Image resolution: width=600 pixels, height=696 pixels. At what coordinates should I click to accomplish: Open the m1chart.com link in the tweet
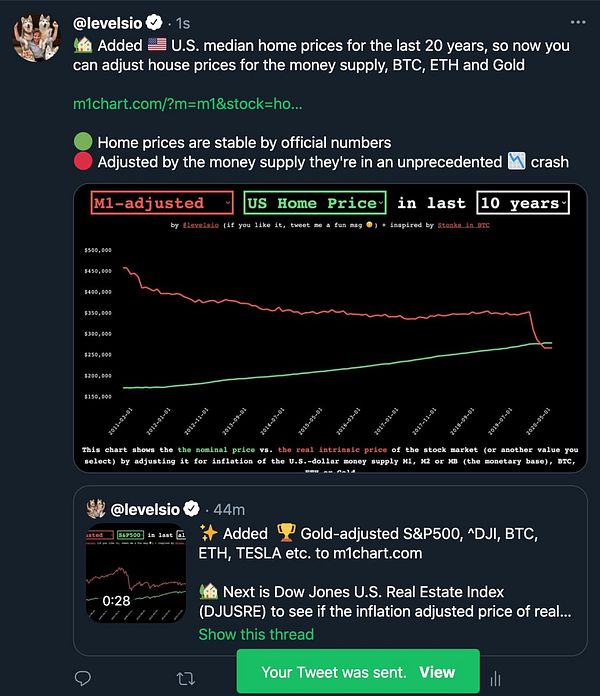point(187,103)
